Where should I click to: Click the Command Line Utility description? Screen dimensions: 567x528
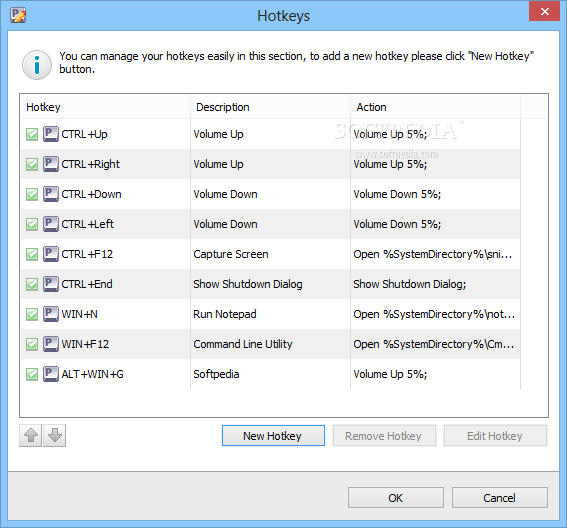[243, 344]
